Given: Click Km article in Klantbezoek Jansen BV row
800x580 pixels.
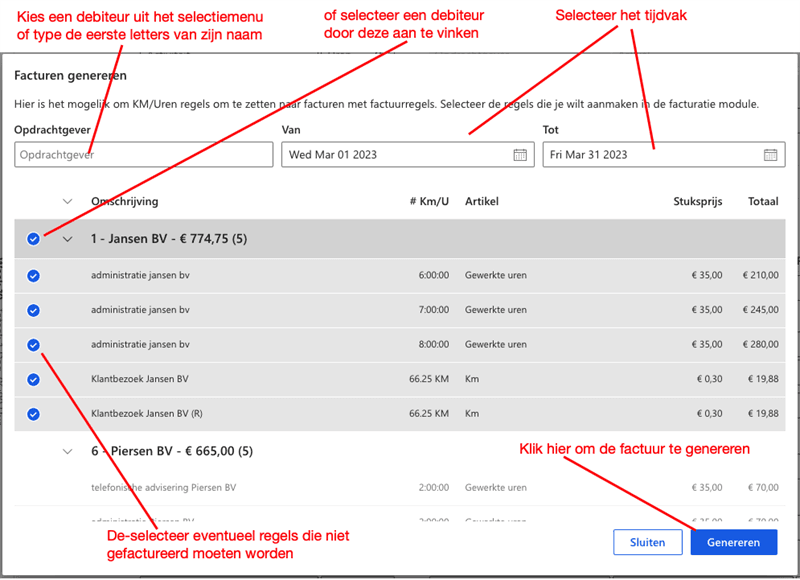Looking at the screenshot, I should (x=472, y=379).
